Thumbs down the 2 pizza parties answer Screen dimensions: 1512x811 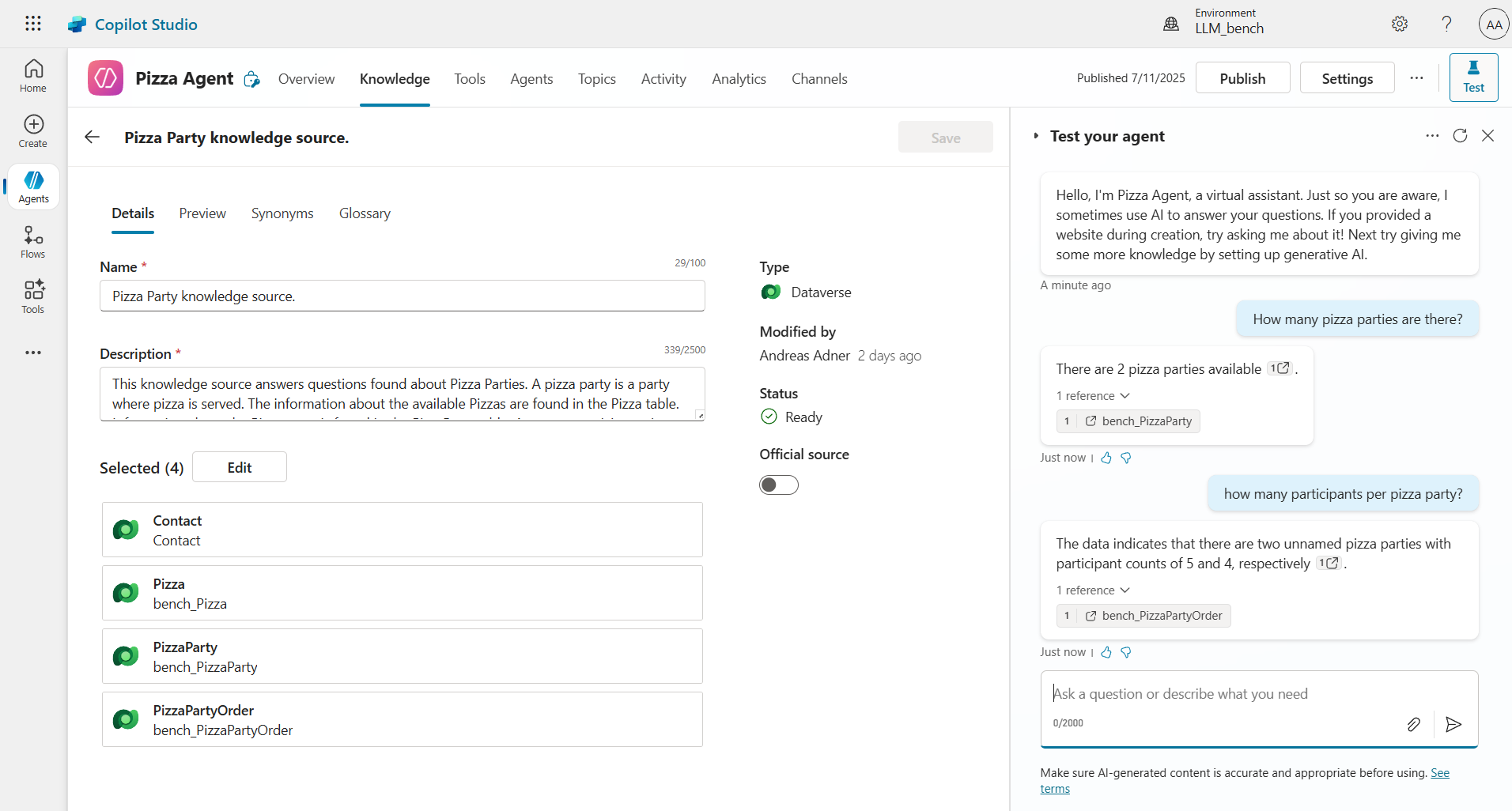click(1126, 458)
